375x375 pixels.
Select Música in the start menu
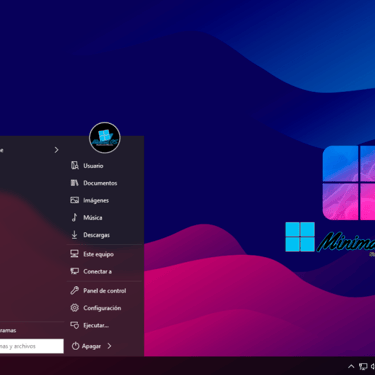tap(93, 218)
